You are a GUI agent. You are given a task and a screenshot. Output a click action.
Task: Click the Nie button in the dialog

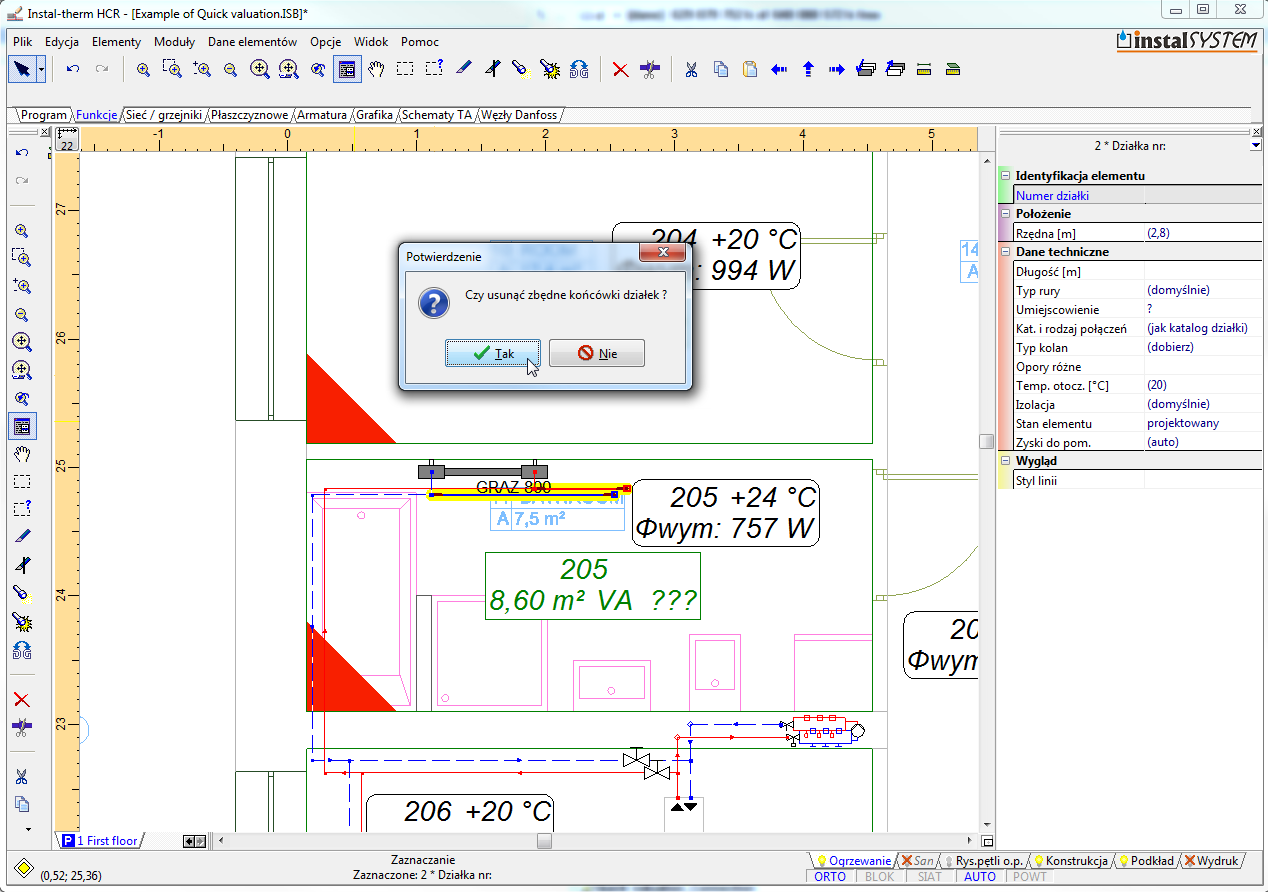(x=597, y=354)
